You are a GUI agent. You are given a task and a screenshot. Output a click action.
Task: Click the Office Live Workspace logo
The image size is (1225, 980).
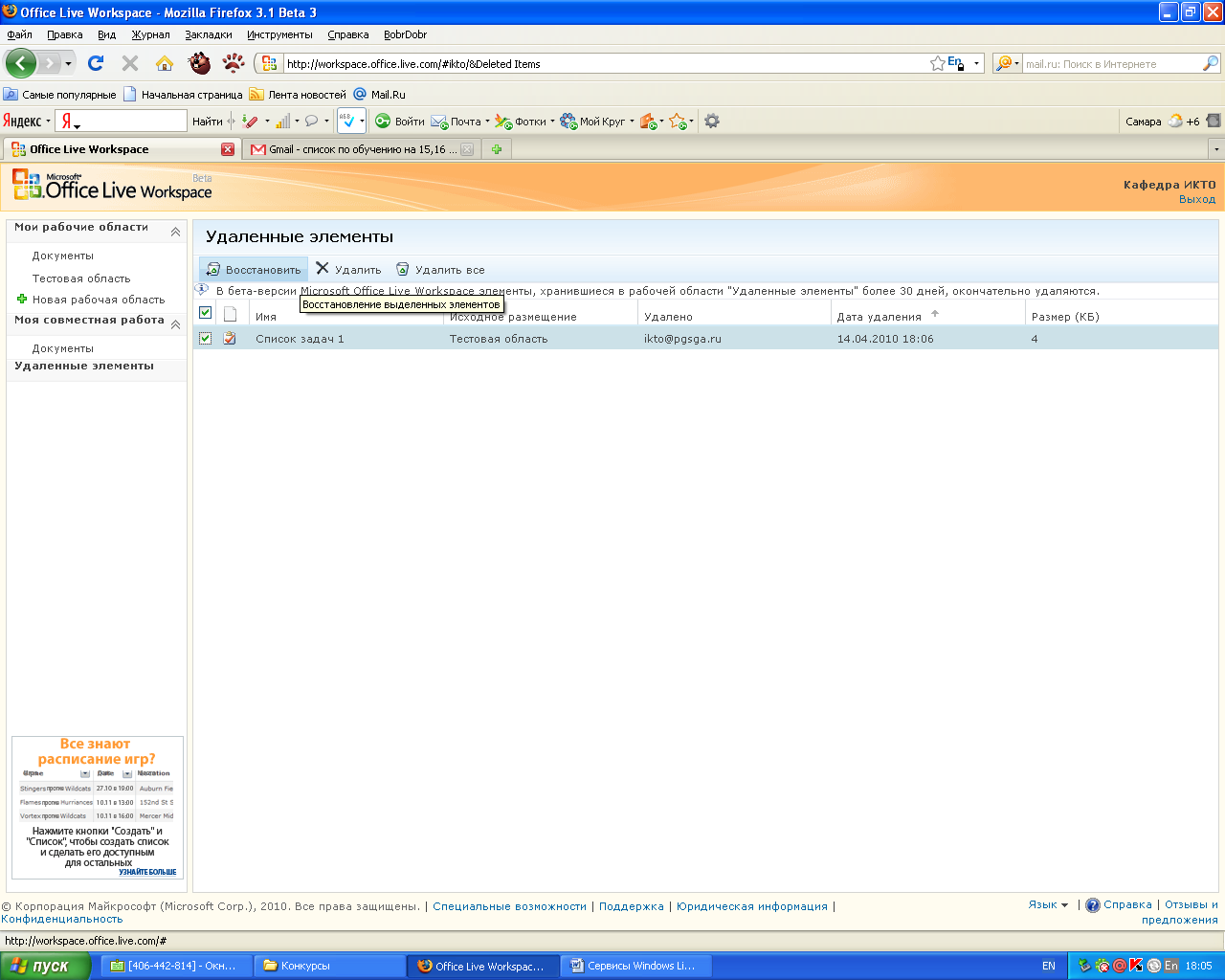click(x=112, y=186)
